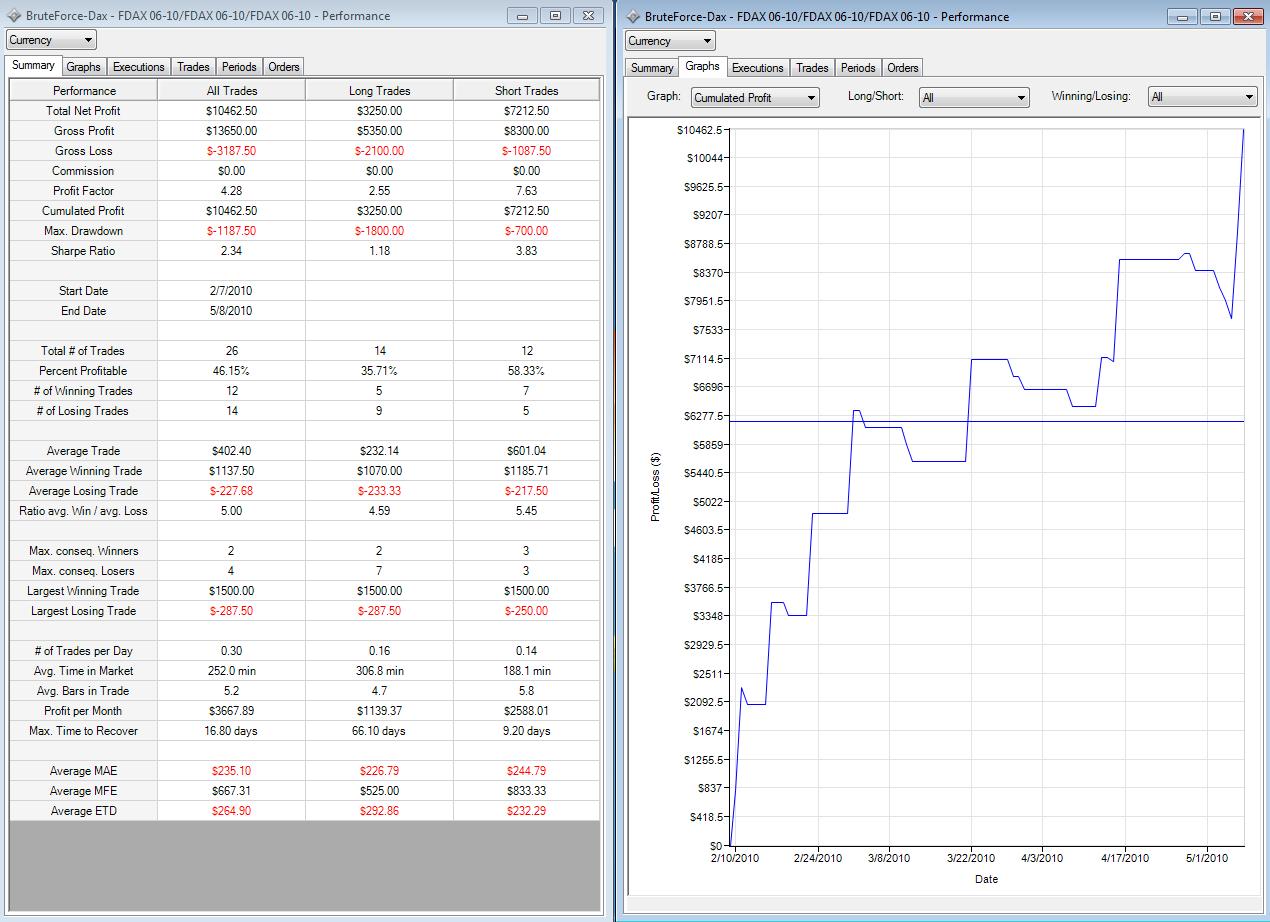Select Avg. Time in Market 252.0 min
The width and height of the screenshot is (1270, 922).
pyautogui.click(x=231, y=670)
